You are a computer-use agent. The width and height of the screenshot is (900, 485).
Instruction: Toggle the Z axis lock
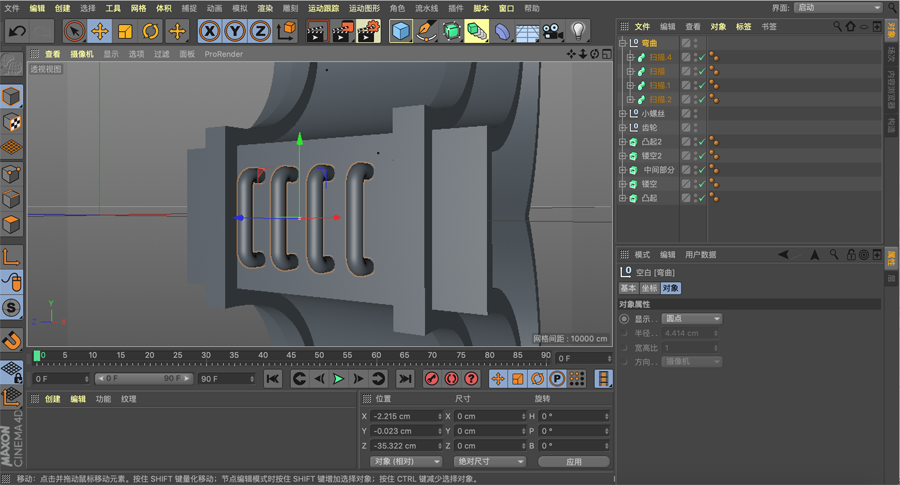point(260,31)
